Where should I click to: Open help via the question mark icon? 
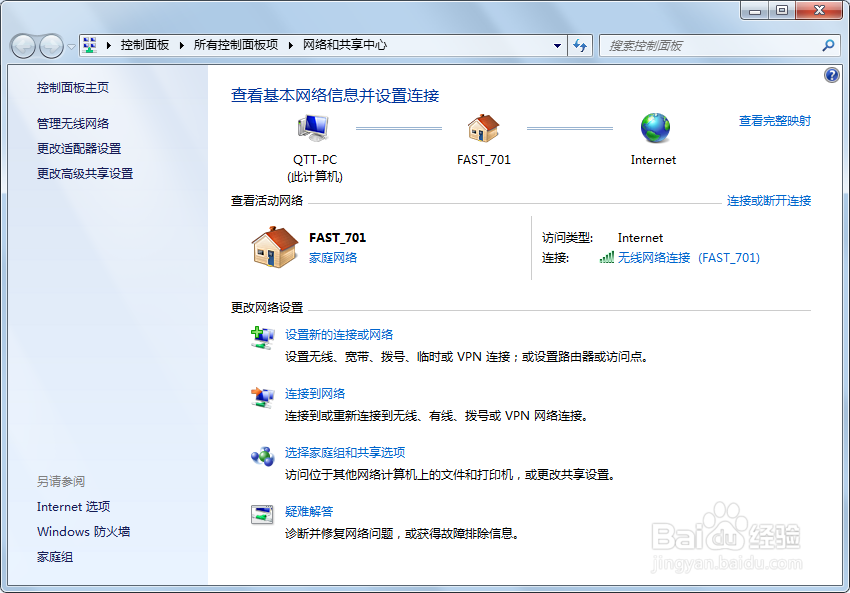[831, 74]
